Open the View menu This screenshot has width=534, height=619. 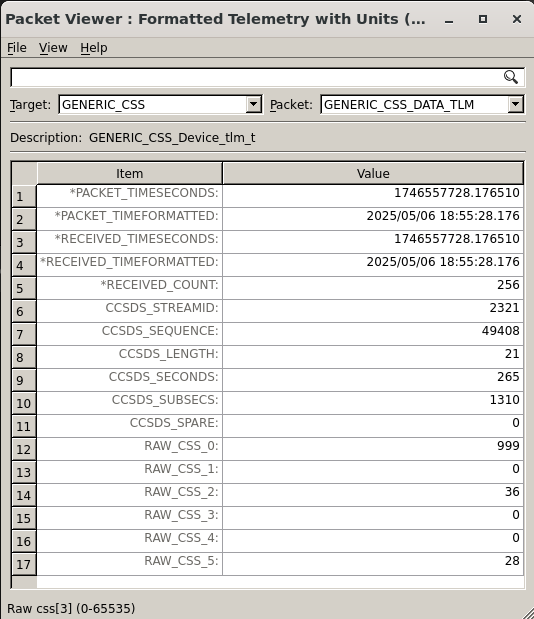pos(53,48)
